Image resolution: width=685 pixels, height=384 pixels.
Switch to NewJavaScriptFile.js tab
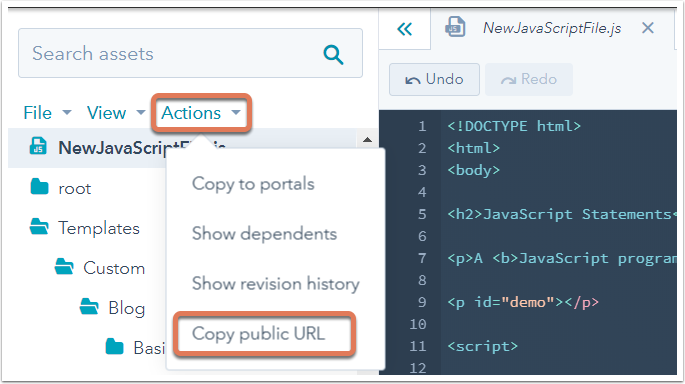pos(552,28)
